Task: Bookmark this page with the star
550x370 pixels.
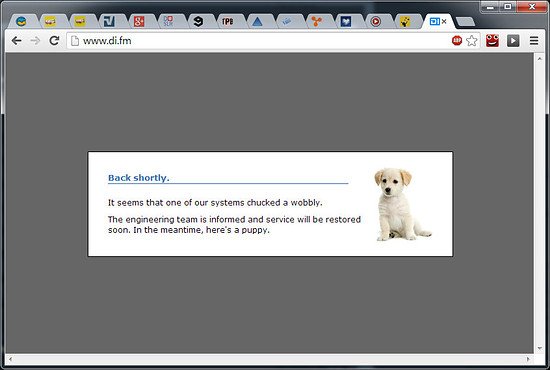Action: point(472,41)
